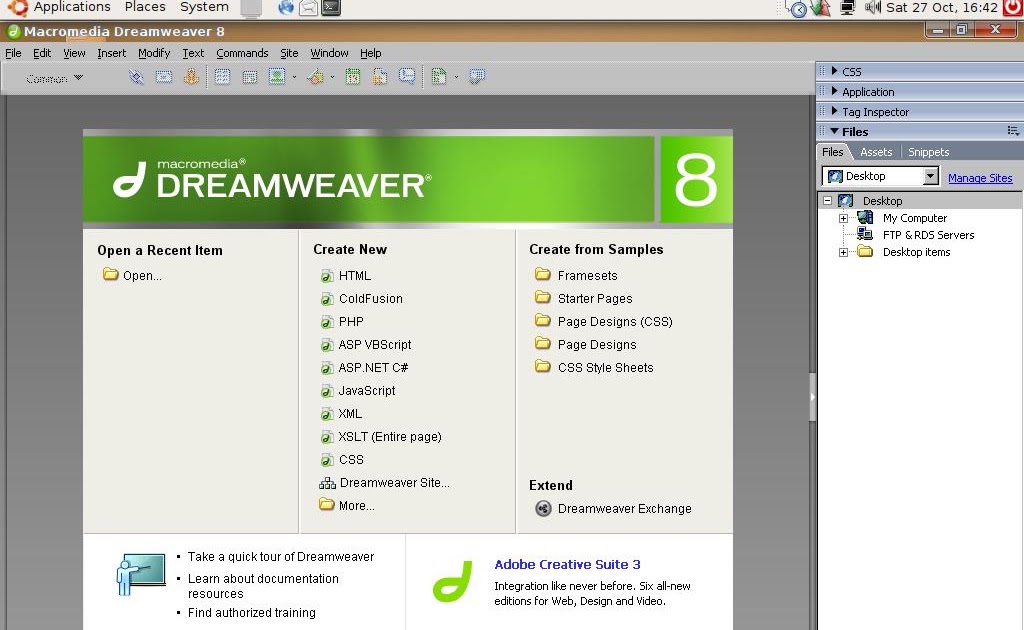
Task: Open the Modify menu
Action: [x=154, y=53]
